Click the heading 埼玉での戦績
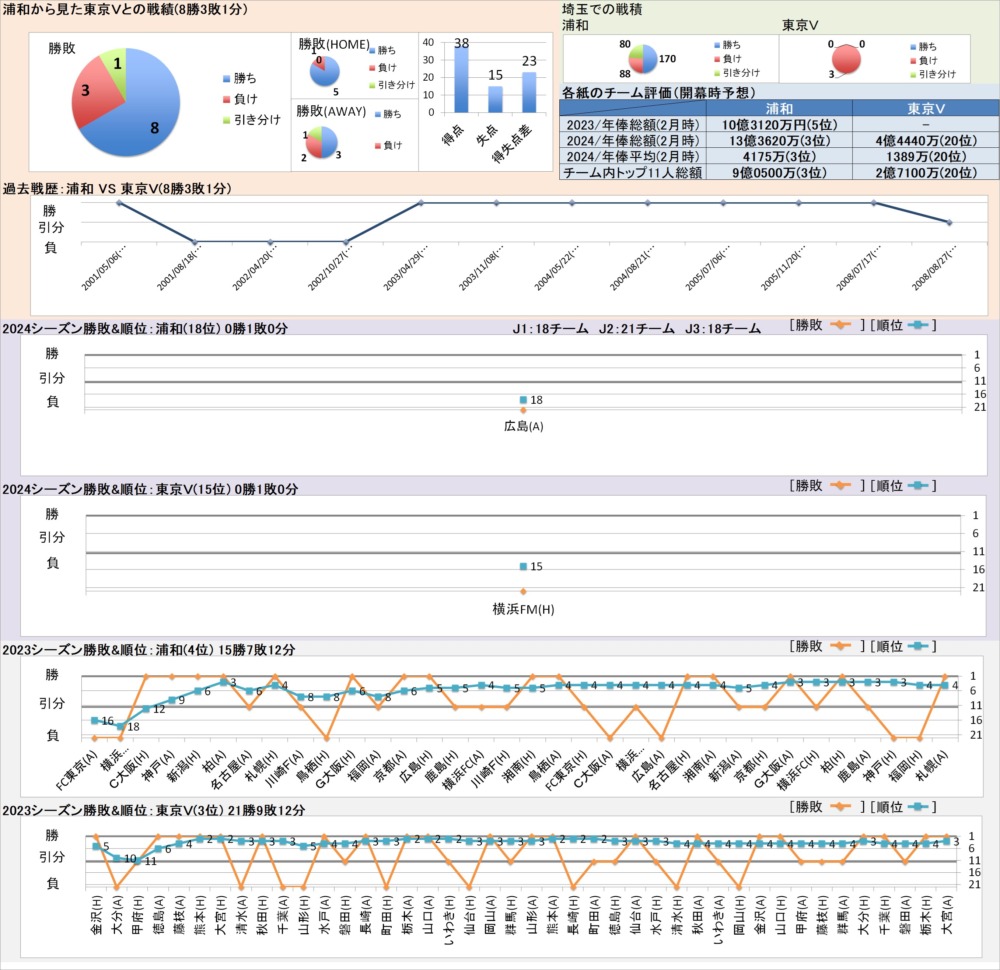 click(601, 10)
